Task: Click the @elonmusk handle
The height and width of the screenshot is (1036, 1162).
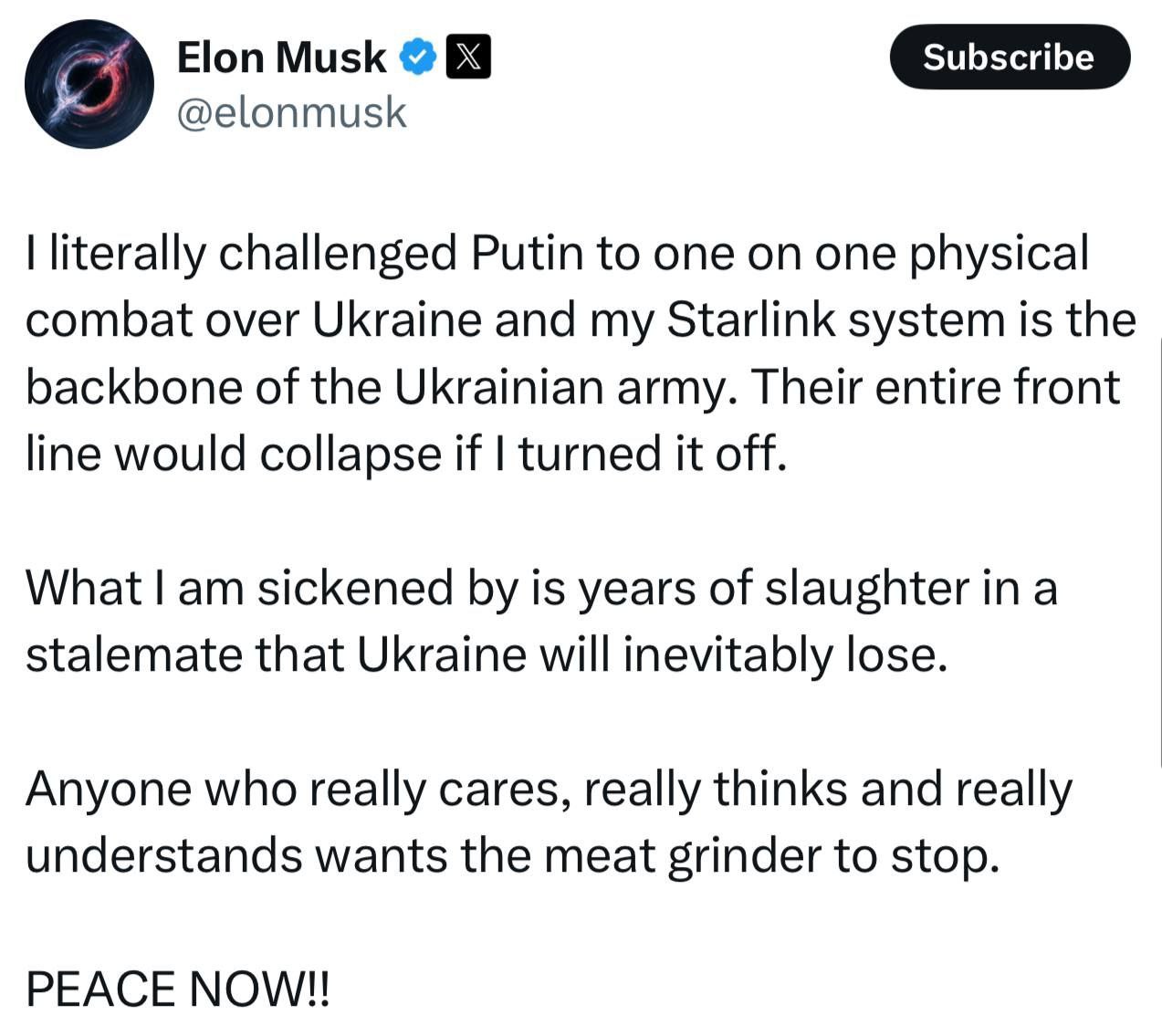Action: coord(291,112)
